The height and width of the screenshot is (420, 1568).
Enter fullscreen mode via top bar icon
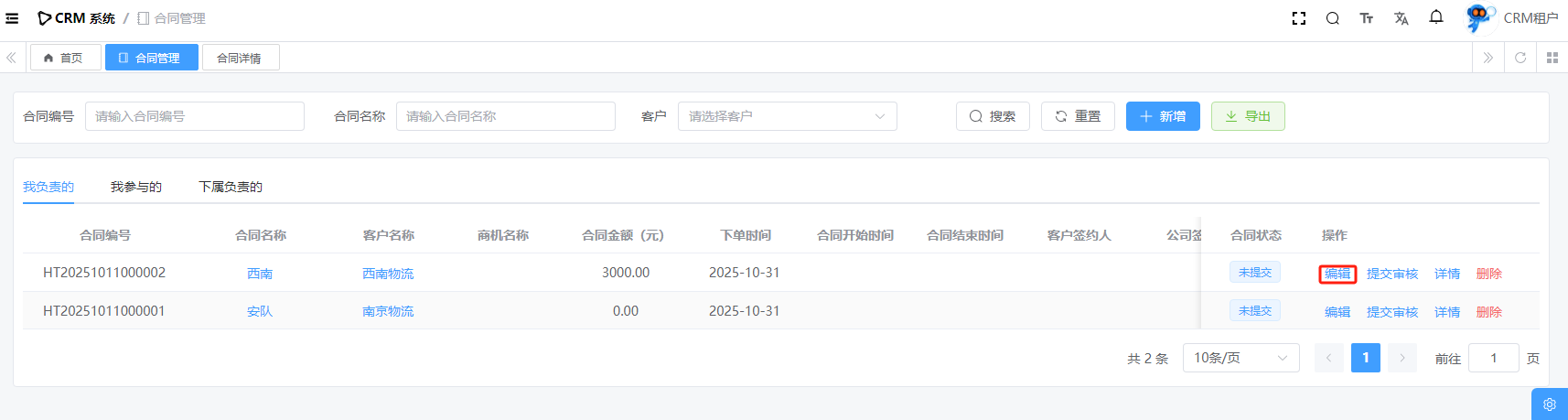point(1298,18)
